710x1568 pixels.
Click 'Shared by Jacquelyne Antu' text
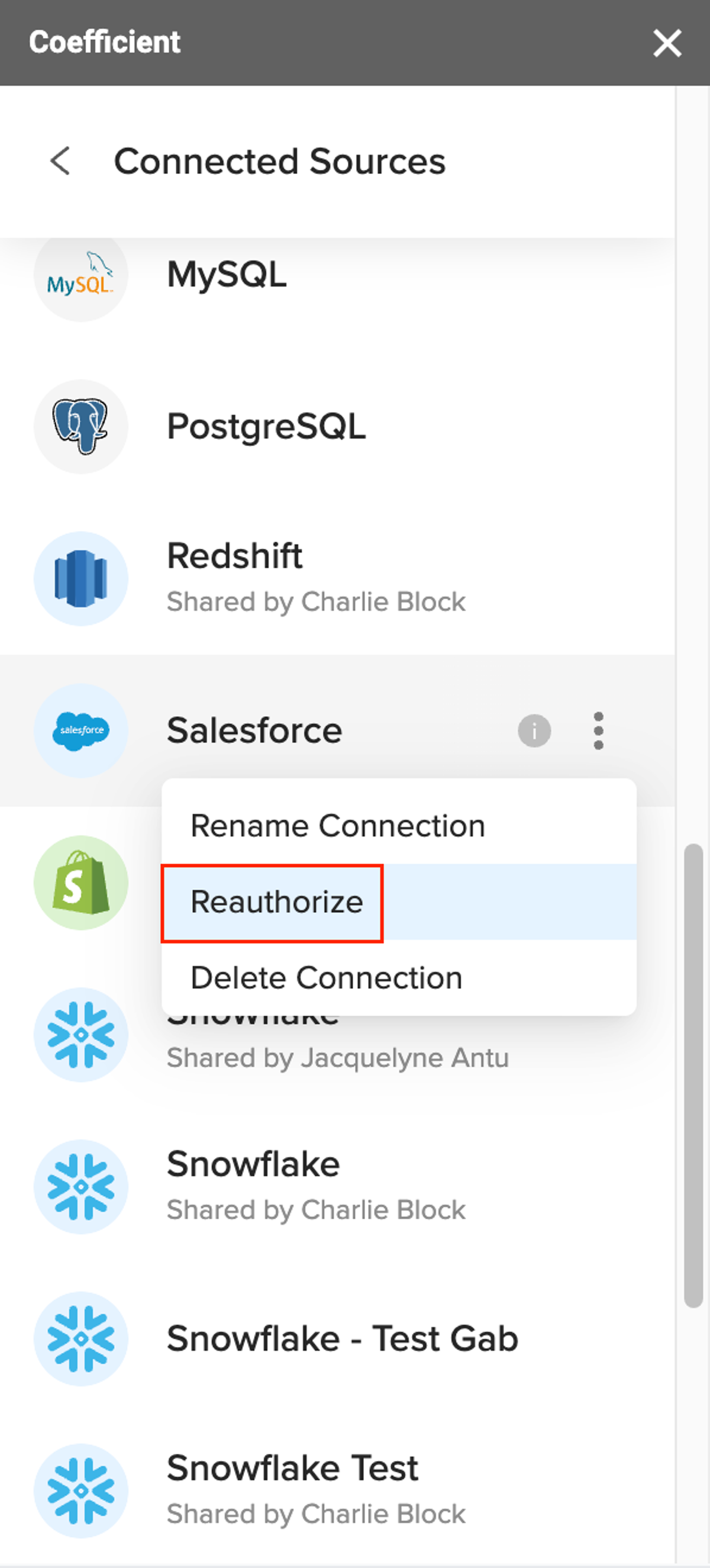pyautogui.click(x=338, y=1058)
